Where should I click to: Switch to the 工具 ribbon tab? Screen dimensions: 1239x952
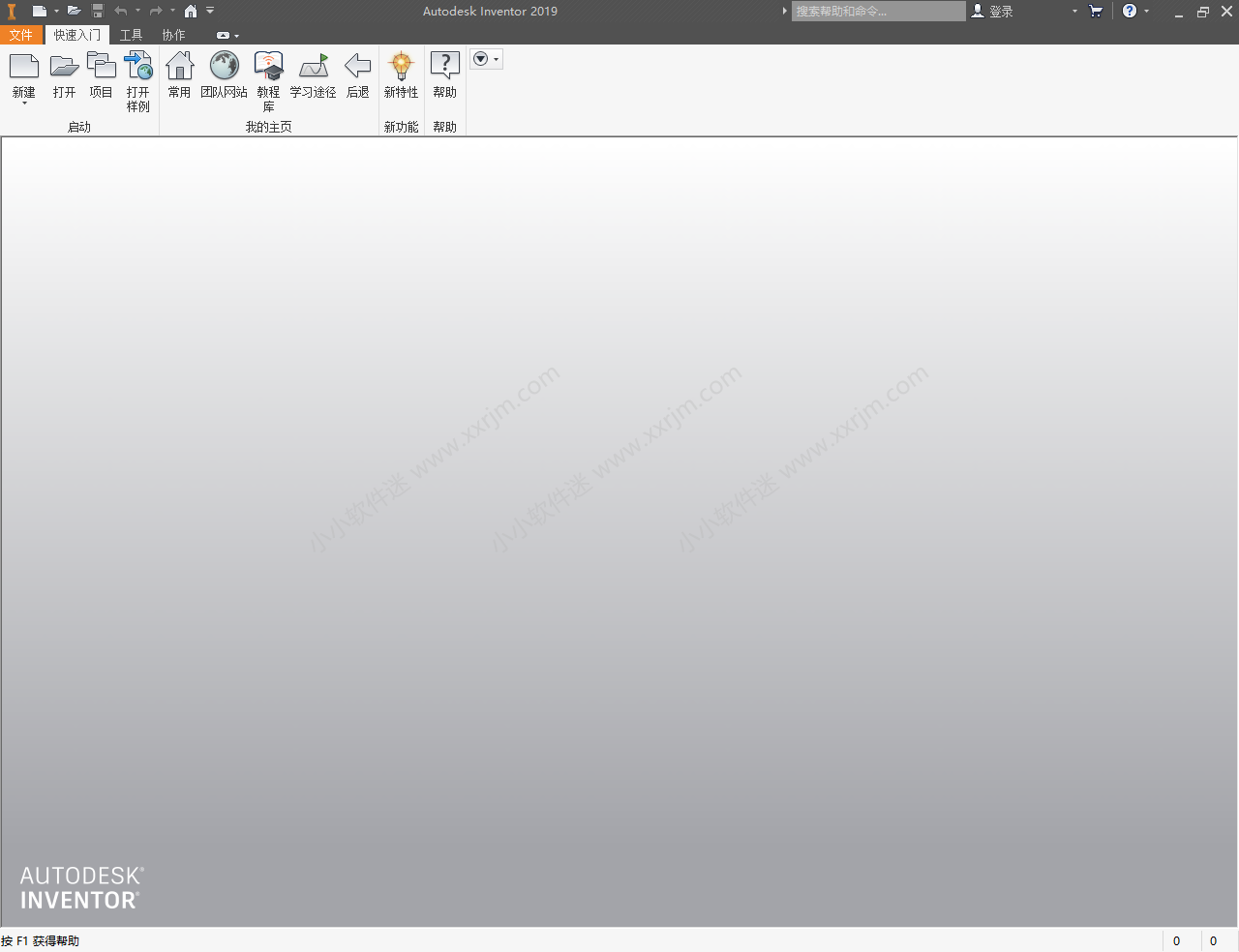(x=131, y=35)
